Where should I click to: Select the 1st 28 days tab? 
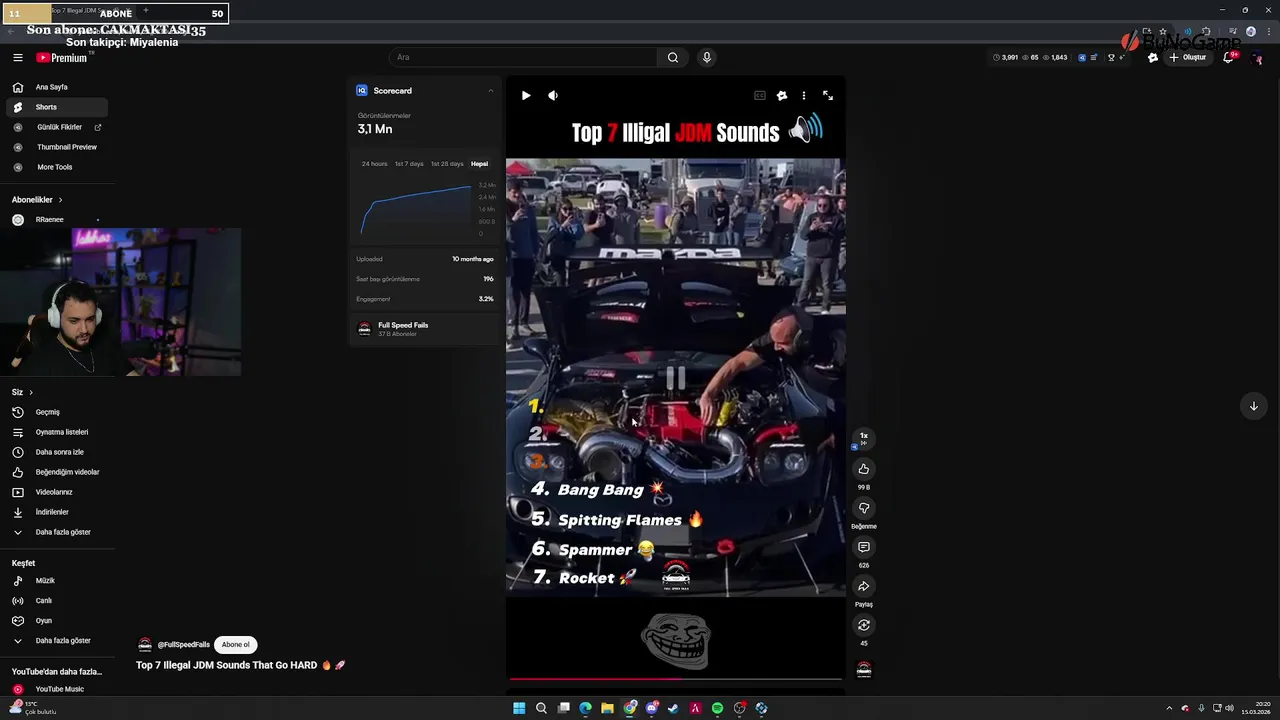click(x=447, y=164)
